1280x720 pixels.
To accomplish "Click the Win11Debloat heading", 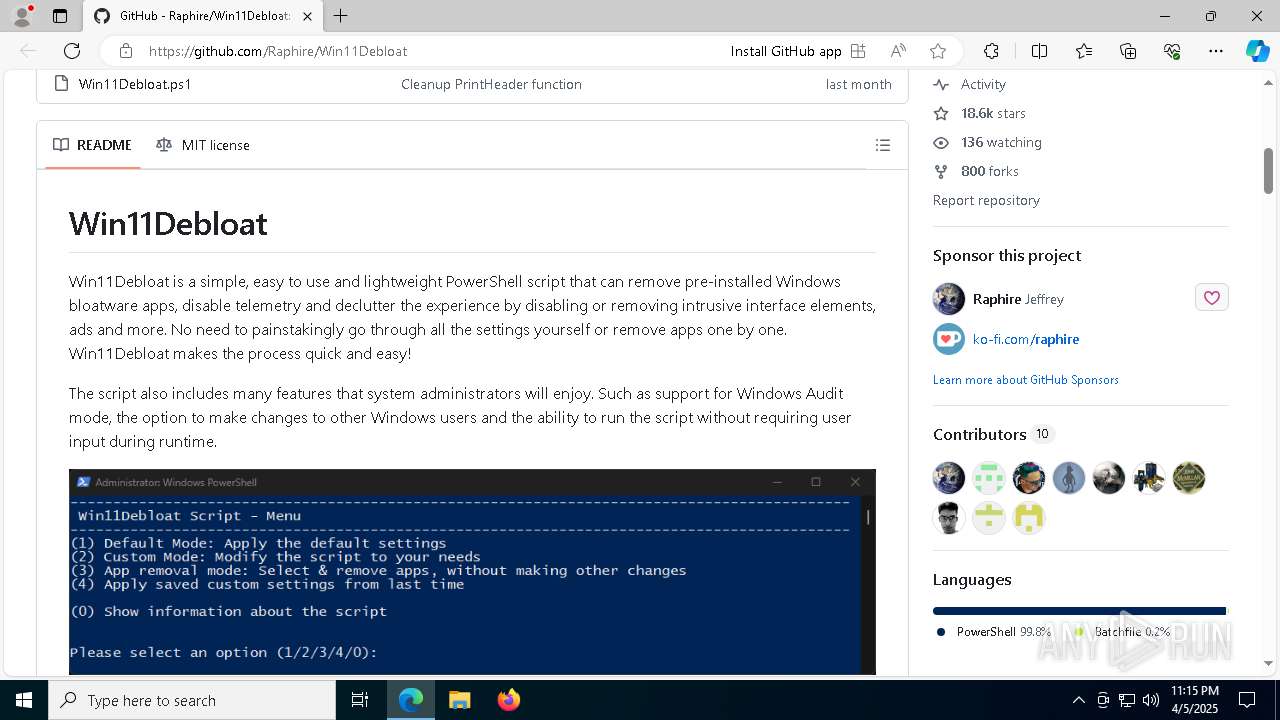I will [x=168, y=223].
